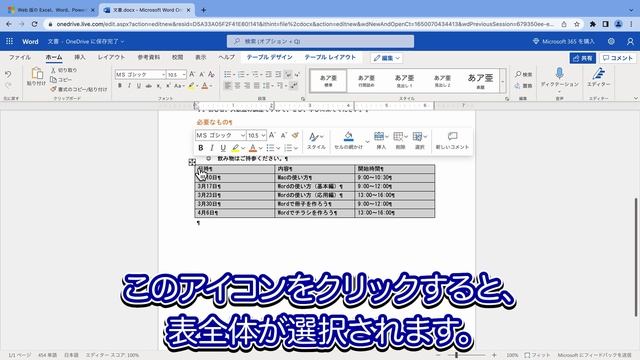Click Copy (コピー) in the ribbon
This screenshot has width=640, height=360.
[x=61, y=80]
